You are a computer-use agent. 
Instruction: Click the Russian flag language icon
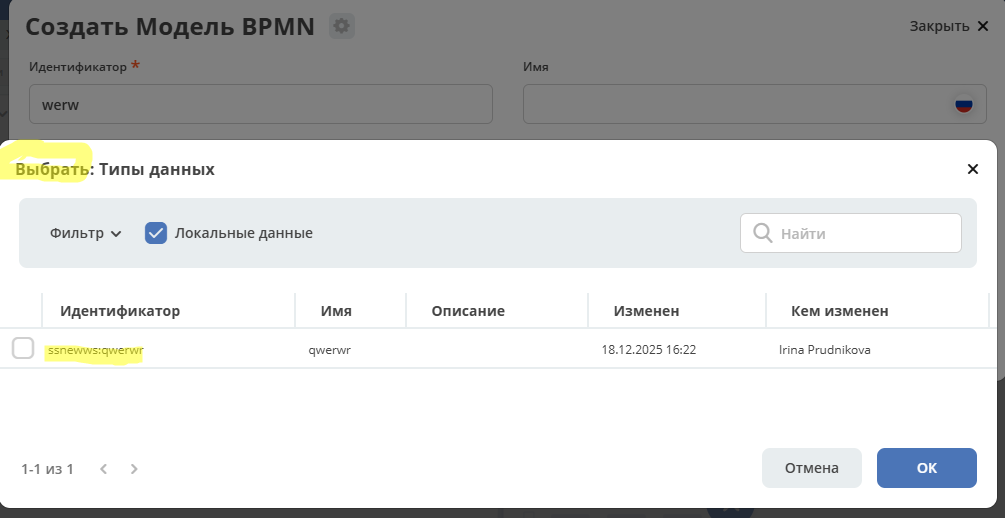(963, 104)
